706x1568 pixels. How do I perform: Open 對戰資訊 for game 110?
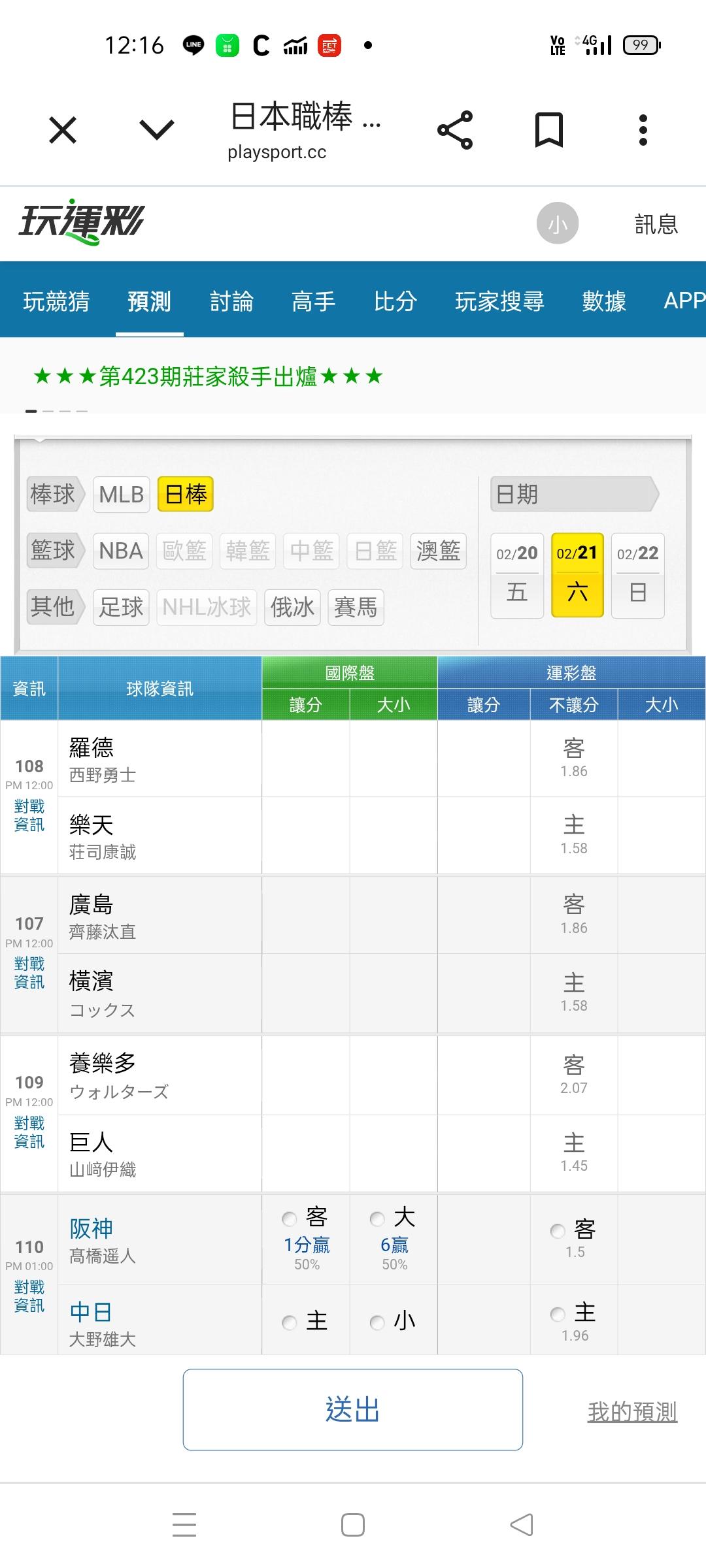tap(29, 1296)
